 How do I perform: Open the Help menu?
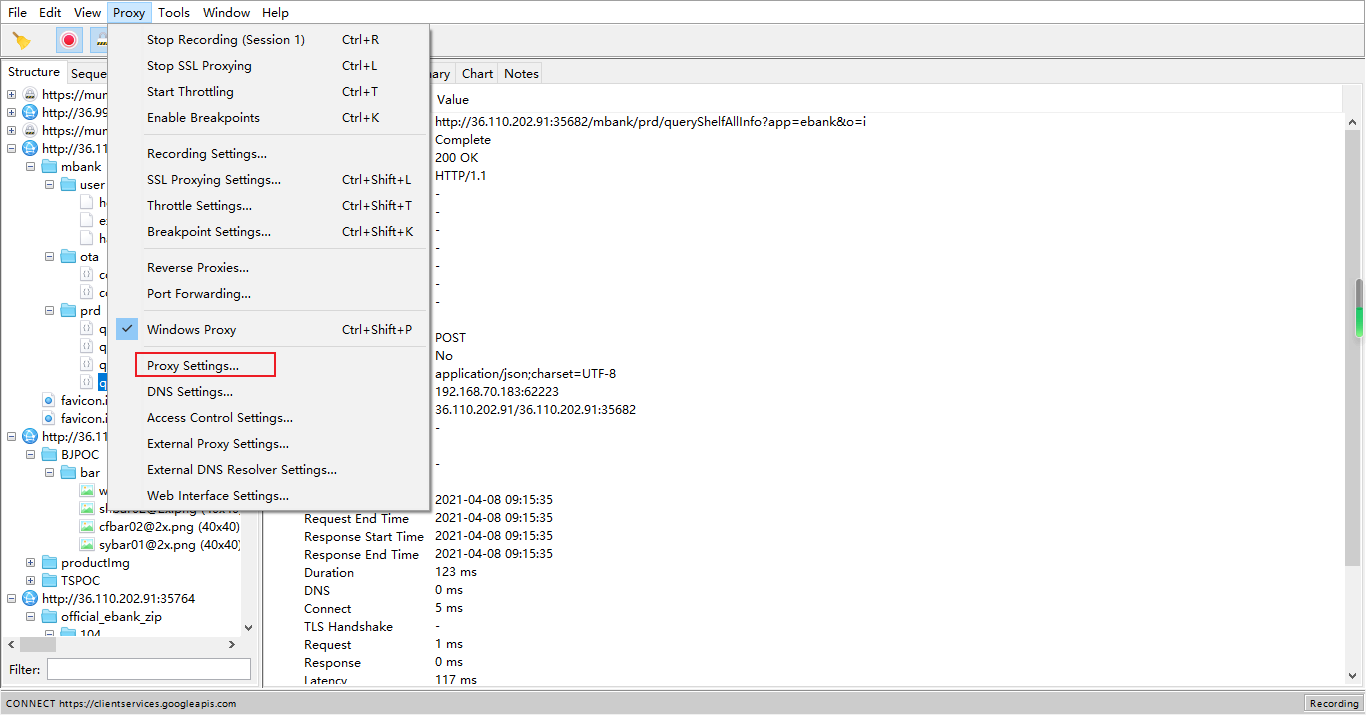275,13
